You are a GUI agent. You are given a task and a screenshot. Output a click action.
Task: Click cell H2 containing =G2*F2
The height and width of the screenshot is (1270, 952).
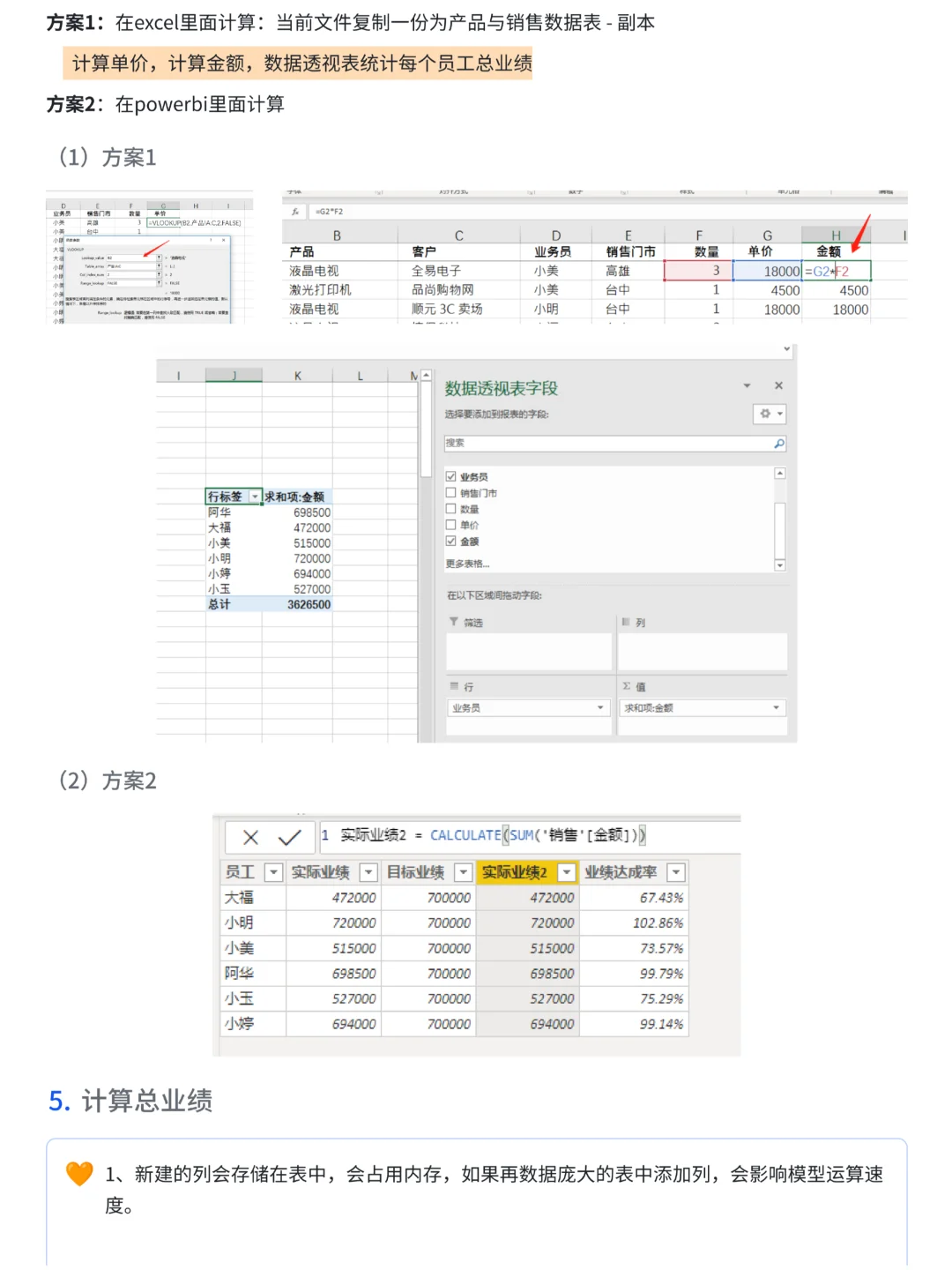[x=837, y=272]
